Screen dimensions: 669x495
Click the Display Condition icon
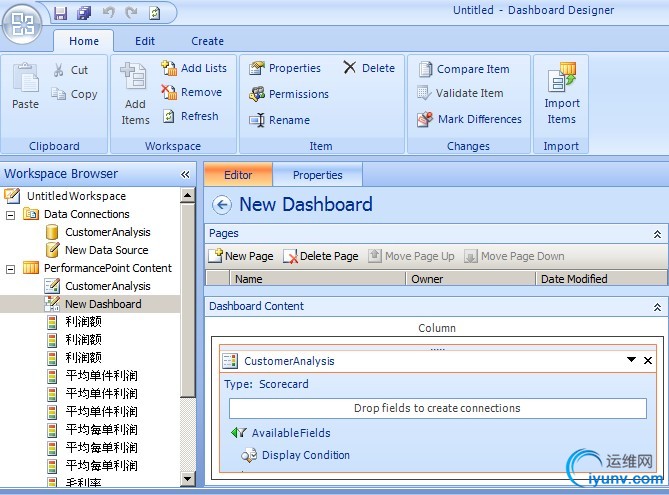249,455
